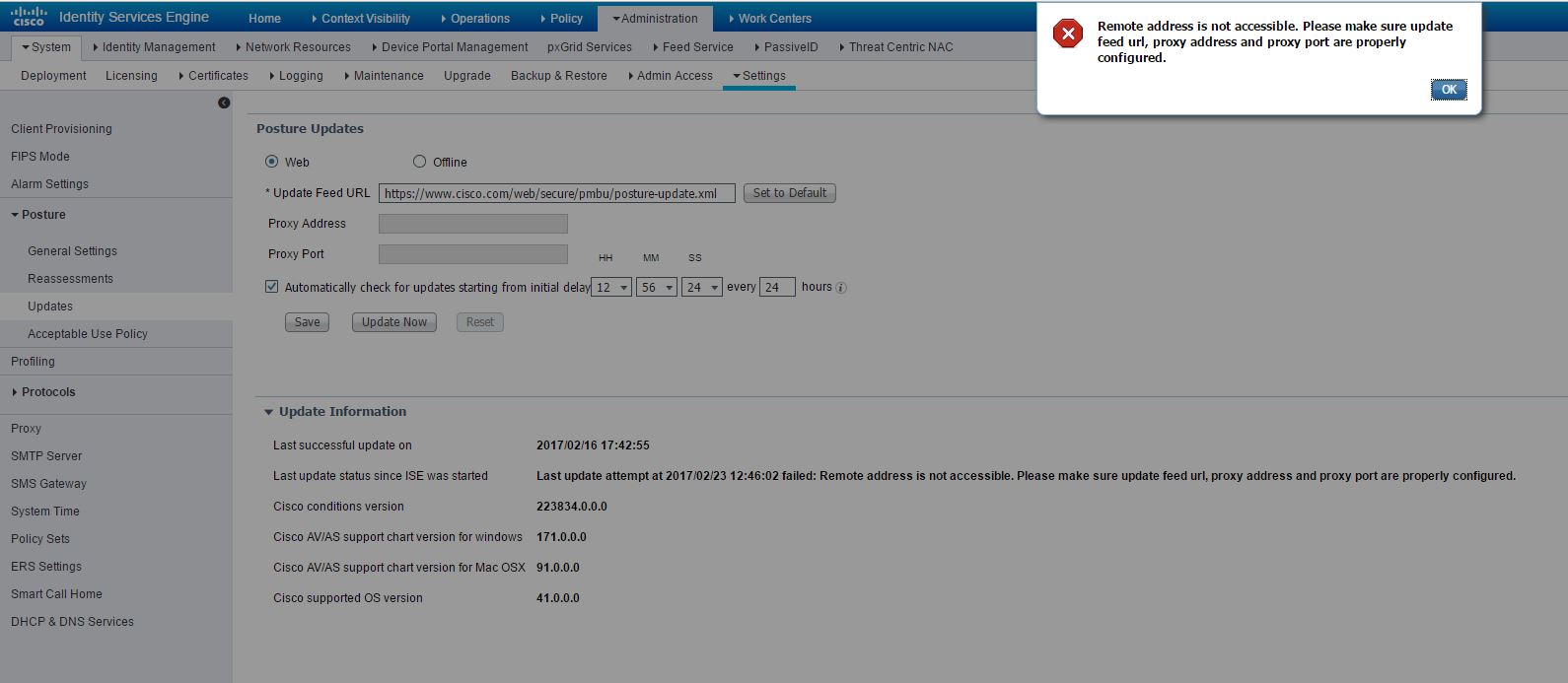
Task: Open the PassiveID submenu
Action: 785,47
